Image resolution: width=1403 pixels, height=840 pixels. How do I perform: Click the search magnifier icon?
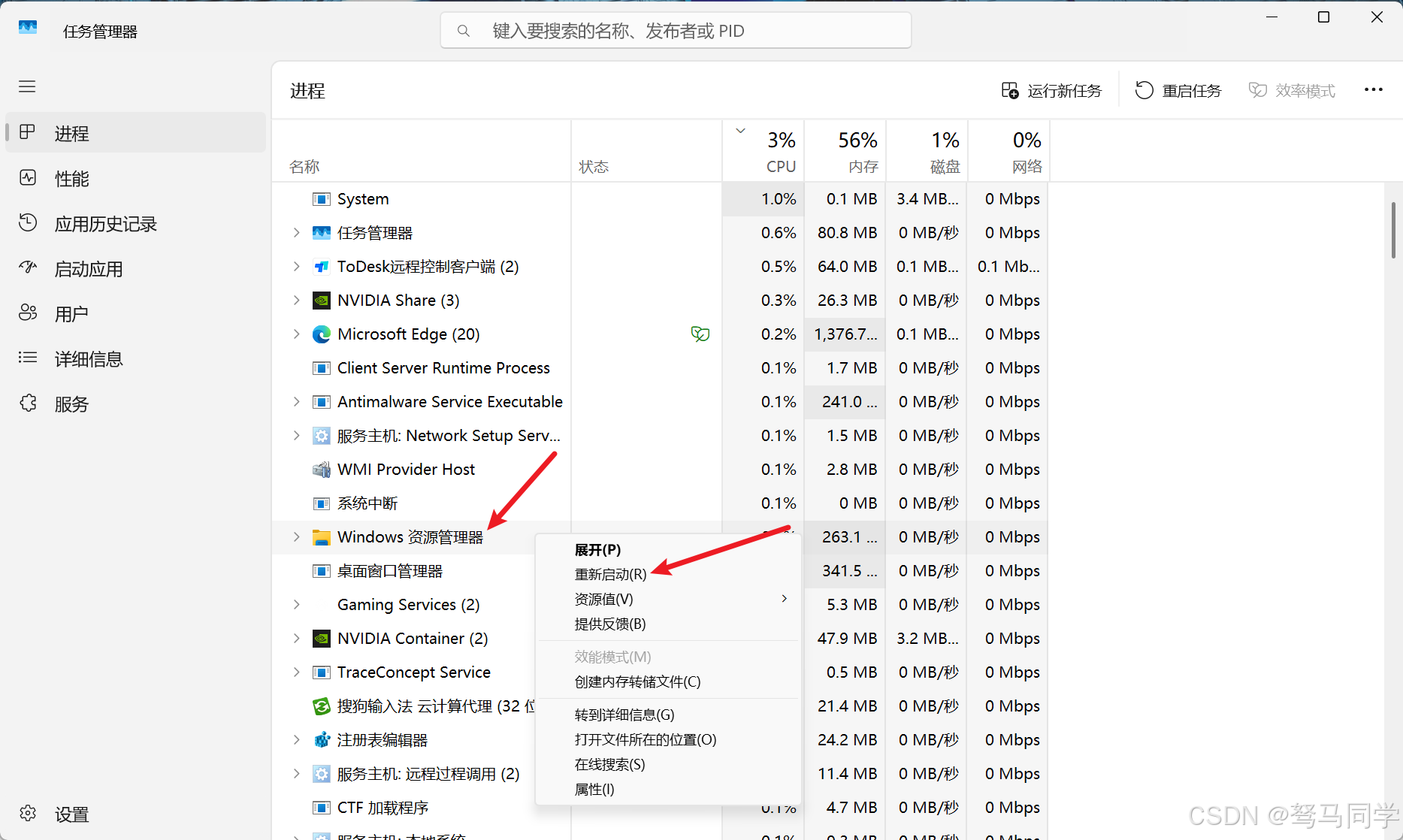coord(464,31)
